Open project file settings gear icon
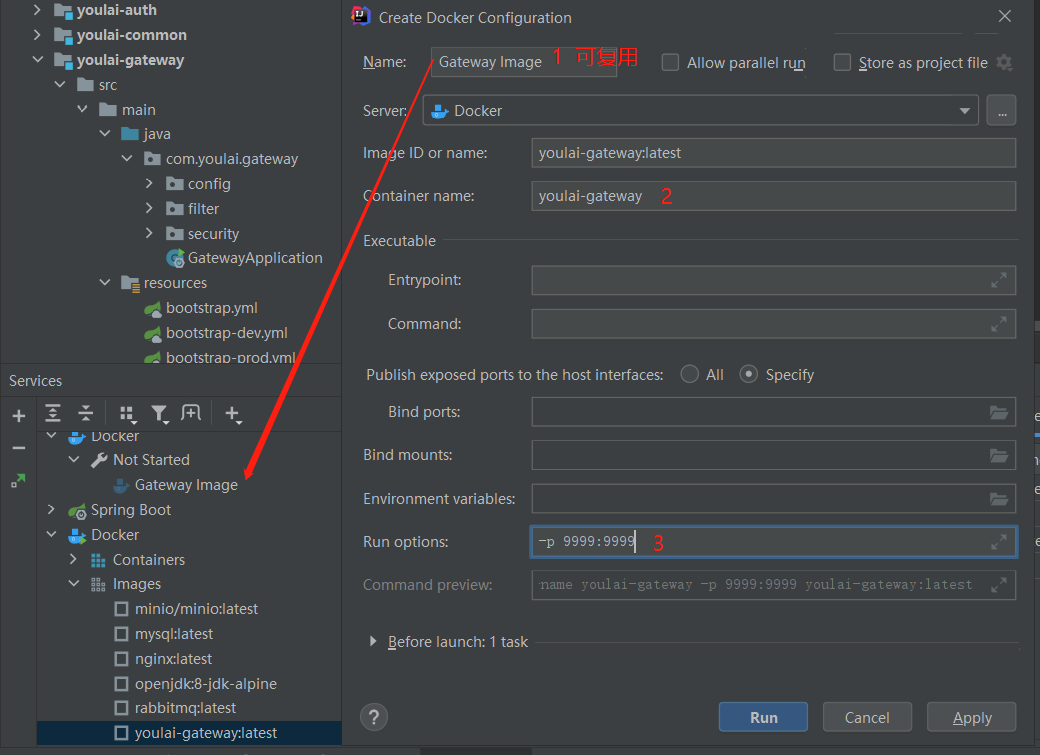 (1004, 62)
